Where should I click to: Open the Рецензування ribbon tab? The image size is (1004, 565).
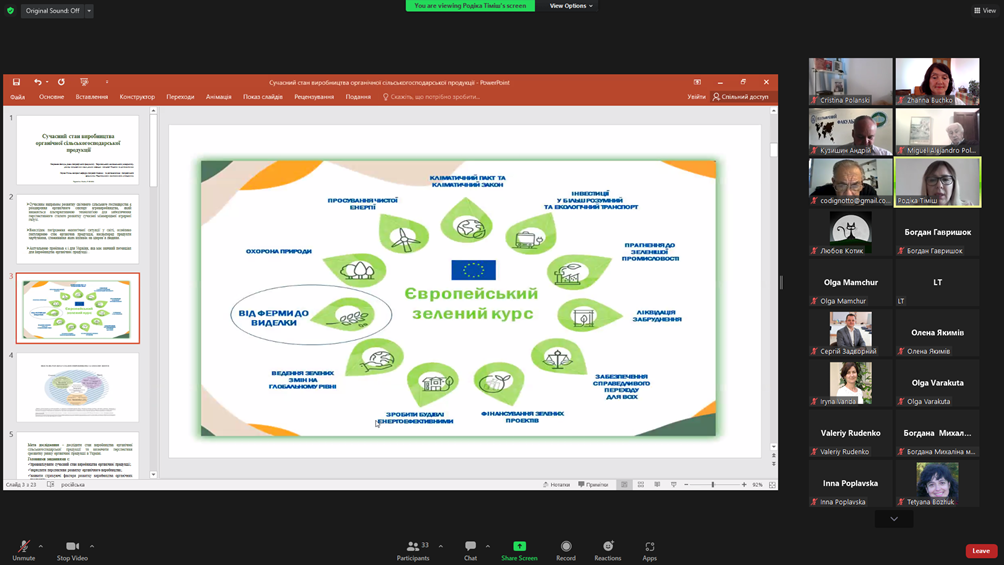point(314,97)
